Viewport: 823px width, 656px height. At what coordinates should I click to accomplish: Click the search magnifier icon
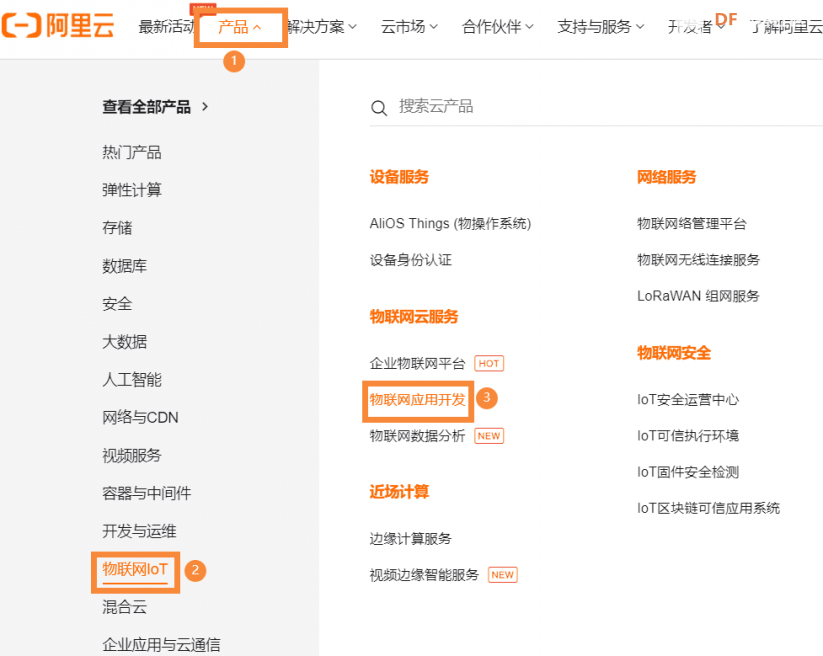(379, 108)
